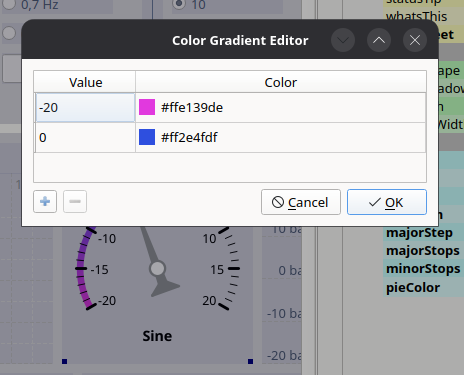Click the OK button in Color Gradient Editor
Image resolution: width=464 pixels, height=375 pixels.
[387, 202]
